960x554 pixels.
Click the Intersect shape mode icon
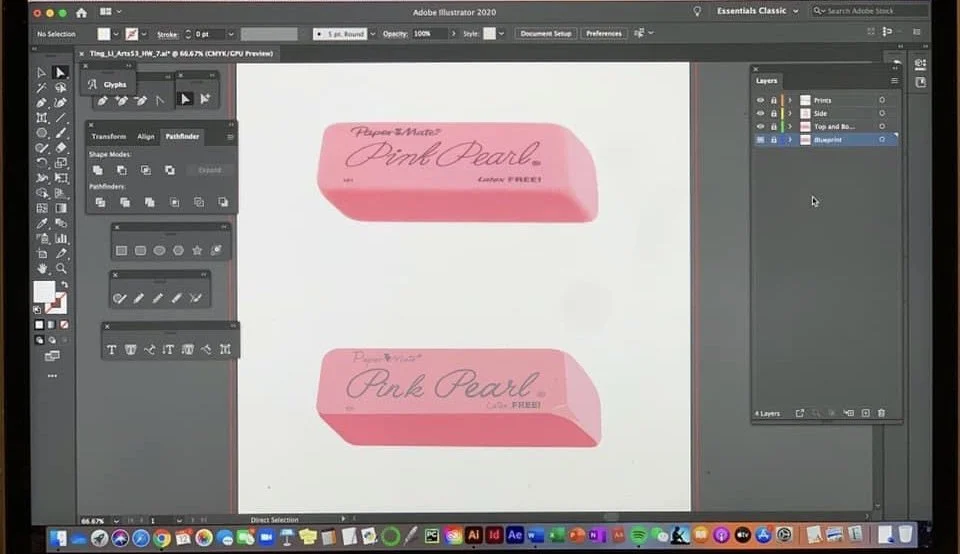click(146, 170)
